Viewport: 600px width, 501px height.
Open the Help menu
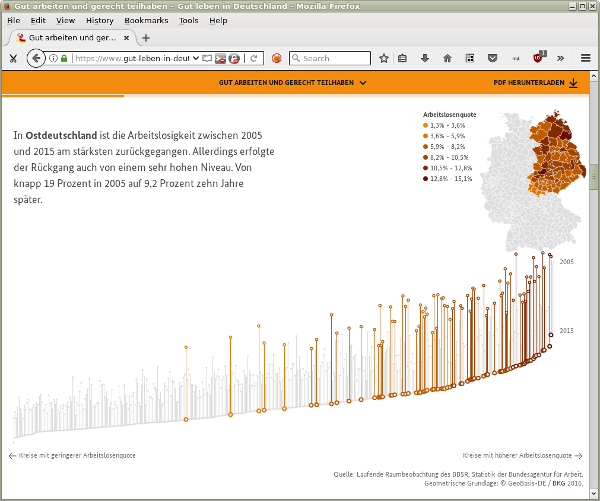click(218, 21)
